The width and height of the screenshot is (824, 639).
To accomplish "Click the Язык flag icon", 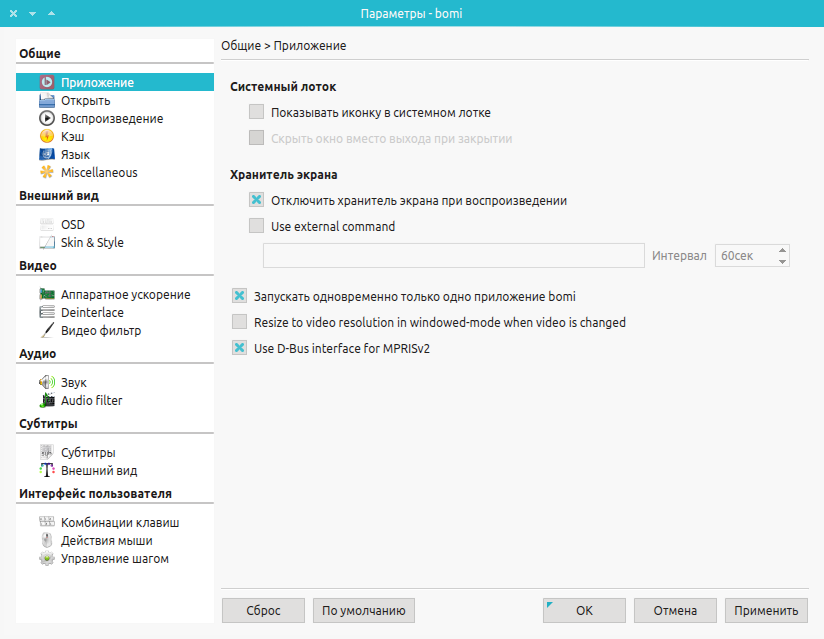I will [x=47, y=154].
